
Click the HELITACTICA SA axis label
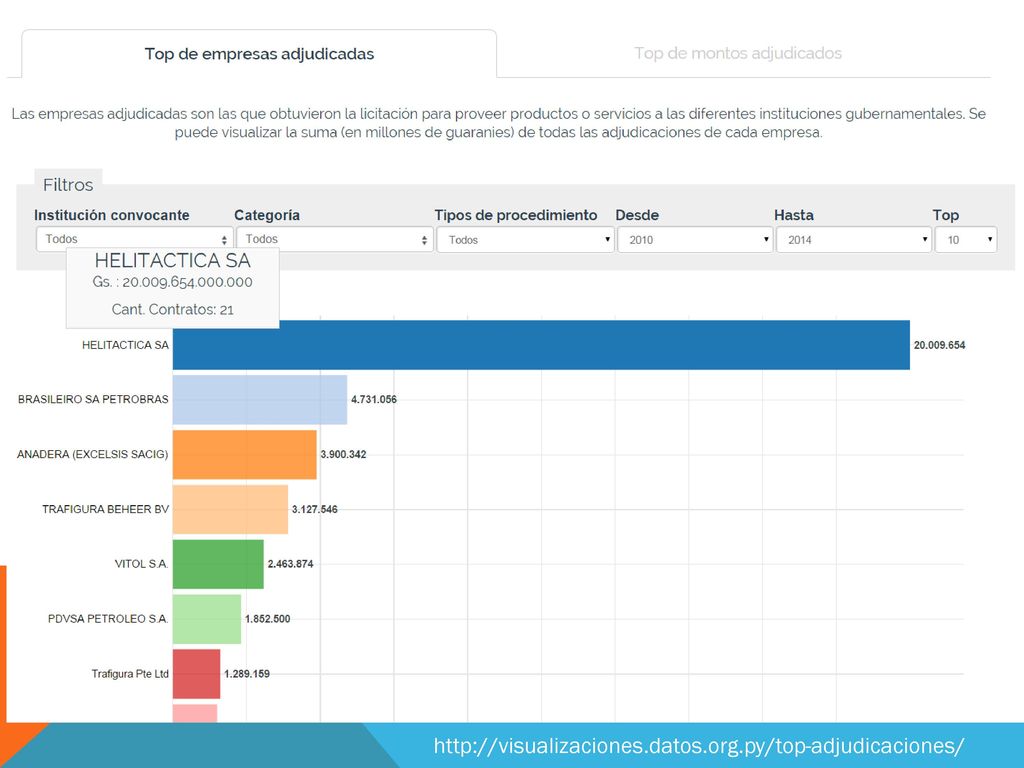[x=125, y=345]
